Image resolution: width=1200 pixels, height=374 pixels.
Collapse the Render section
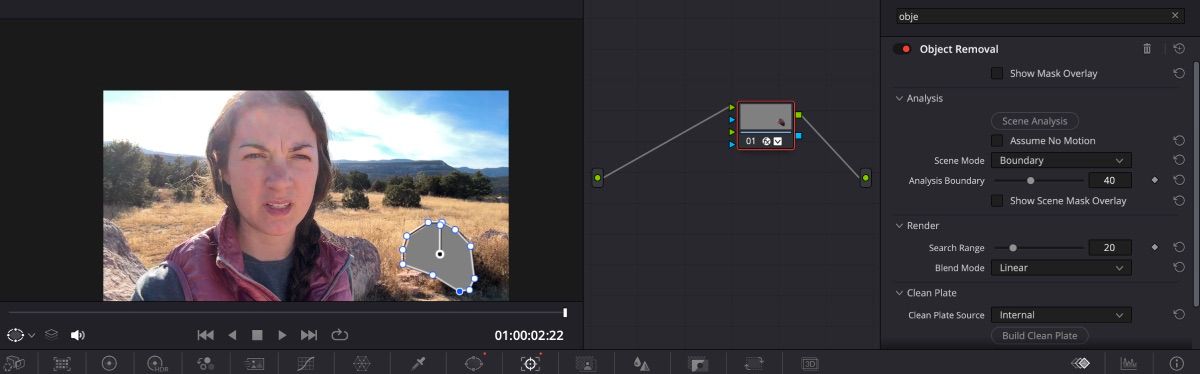click(899, 226)
